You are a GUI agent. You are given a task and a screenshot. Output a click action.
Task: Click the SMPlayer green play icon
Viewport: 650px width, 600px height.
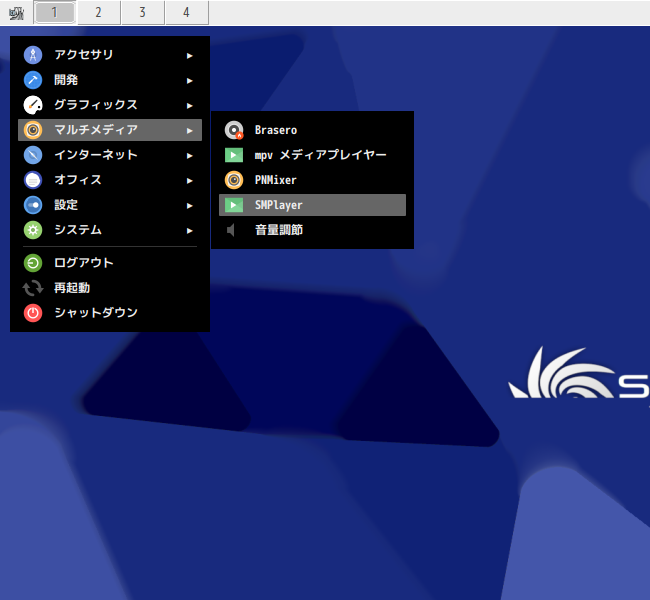234,205
